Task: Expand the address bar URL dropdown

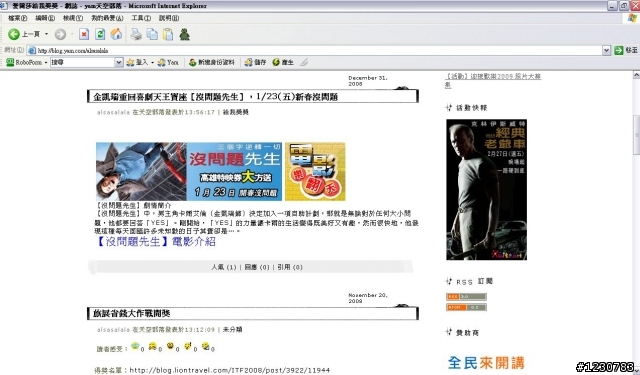Action: (607, 50)
